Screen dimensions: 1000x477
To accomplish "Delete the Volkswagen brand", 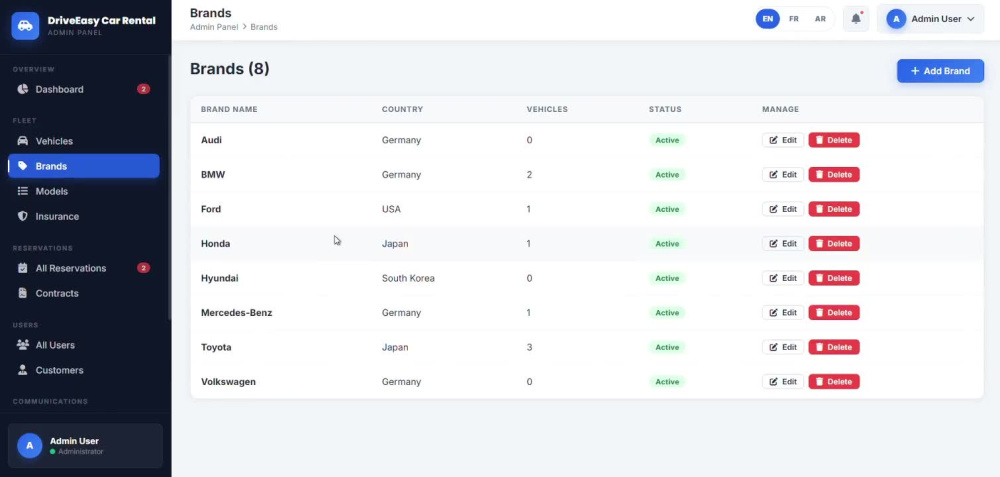I will (834, 381).
